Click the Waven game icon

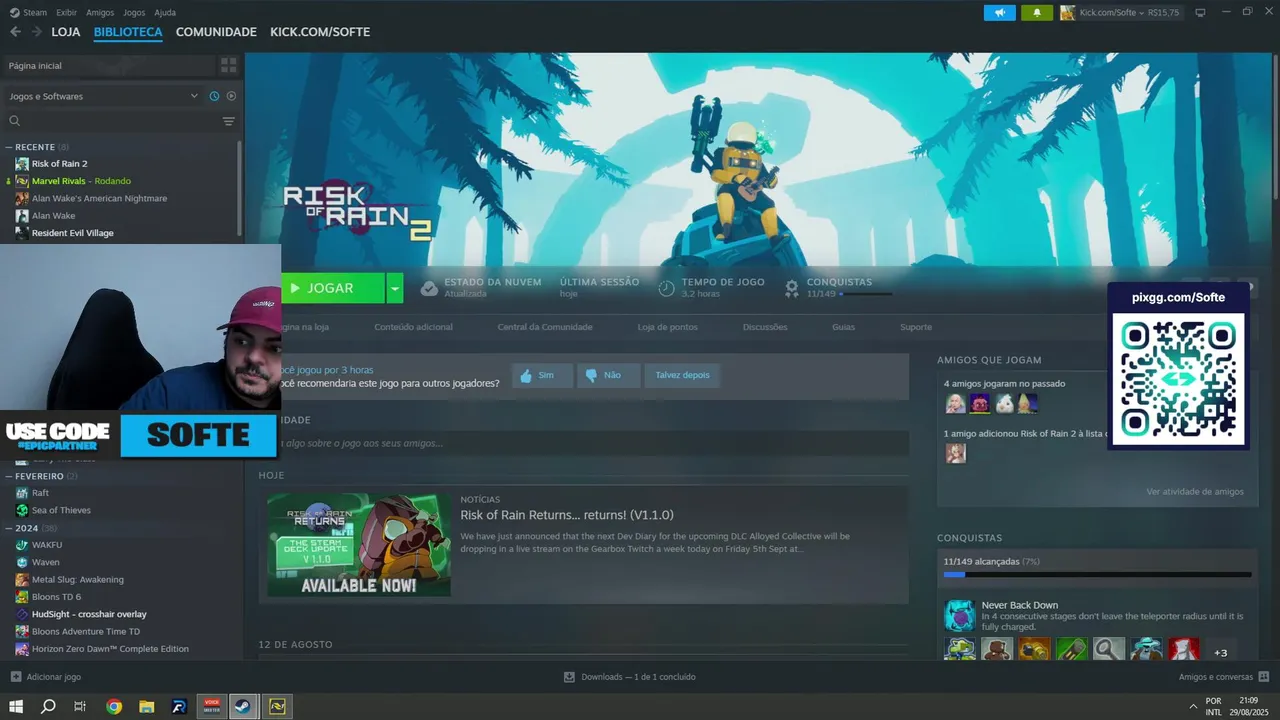pos(22,562)
